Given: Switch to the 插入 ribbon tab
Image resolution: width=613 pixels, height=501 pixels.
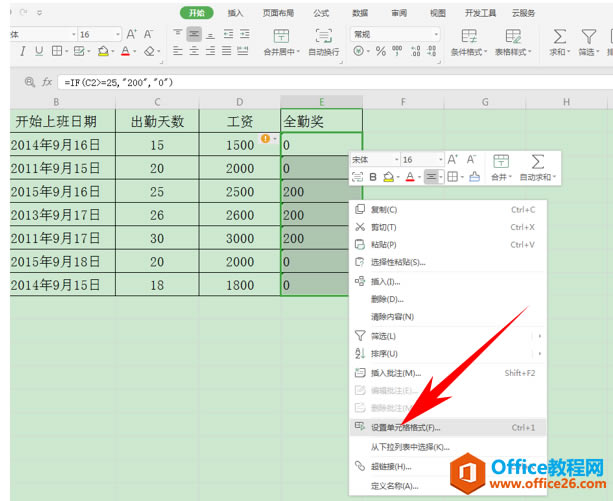Looking at the screenshot, I should point(235,13).
